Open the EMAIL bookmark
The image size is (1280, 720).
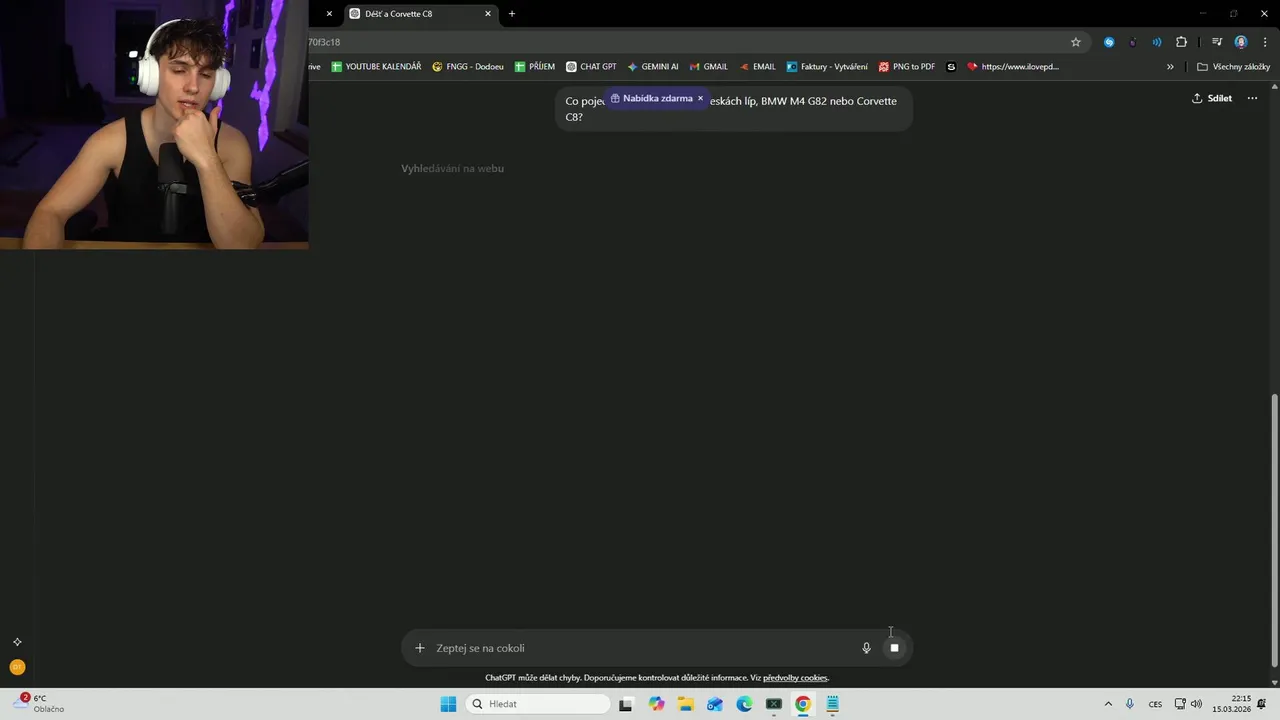[758, 67]
